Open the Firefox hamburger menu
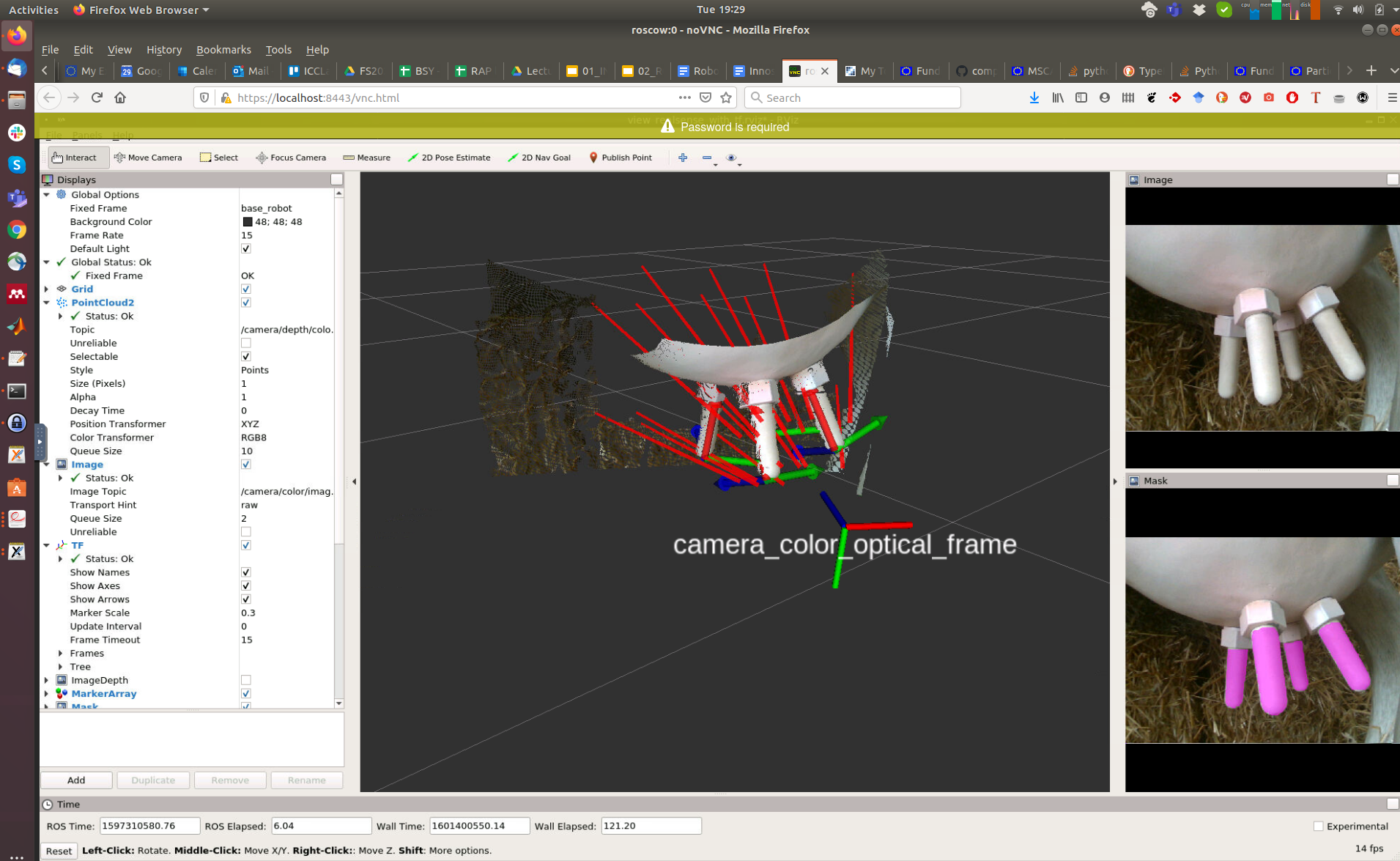1400x861 pixels. point(1392,97)
